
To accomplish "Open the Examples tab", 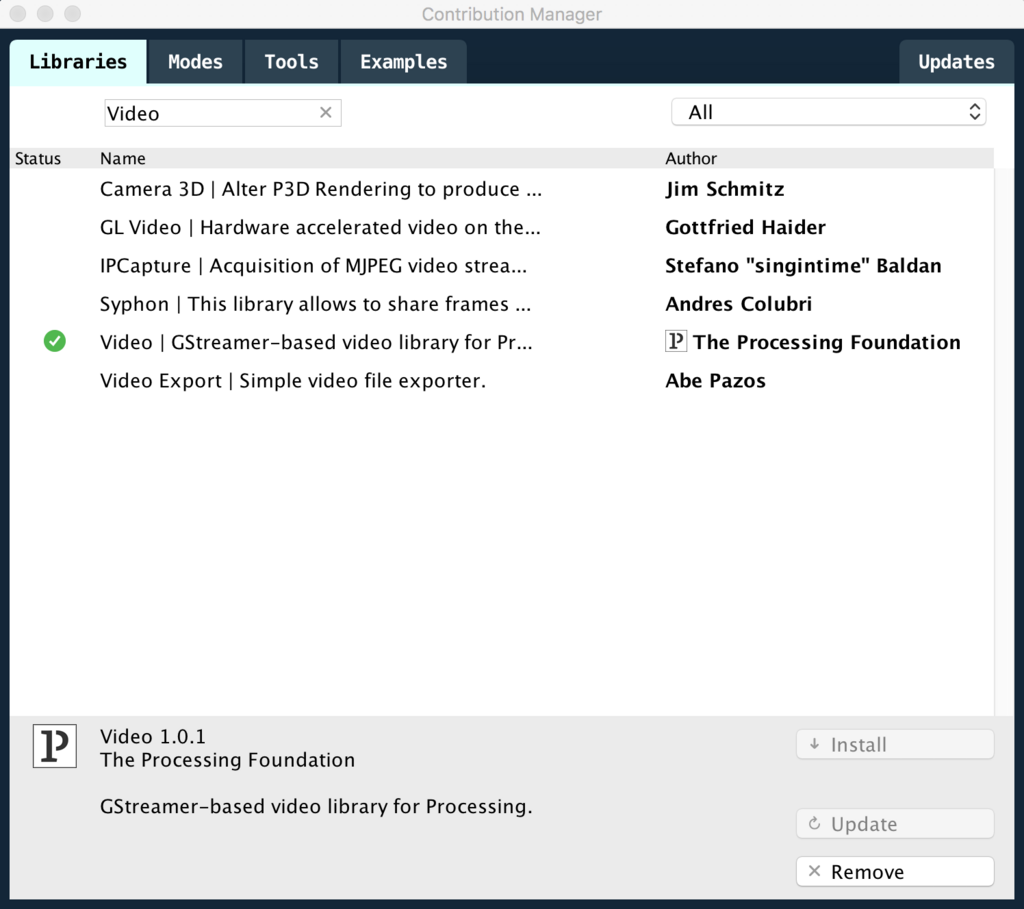I will (x=404, y=62).
